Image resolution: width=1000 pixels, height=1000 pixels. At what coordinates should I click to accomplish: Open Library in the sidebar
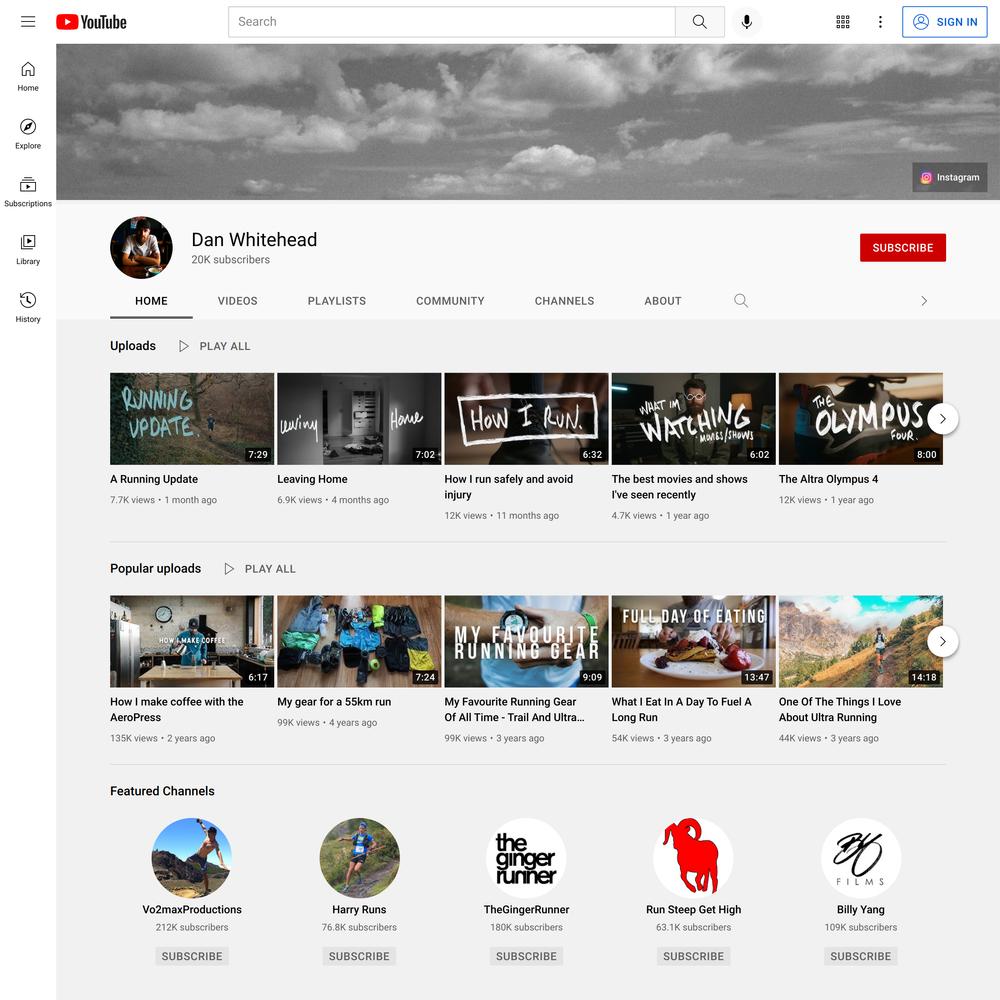point(28,250)
